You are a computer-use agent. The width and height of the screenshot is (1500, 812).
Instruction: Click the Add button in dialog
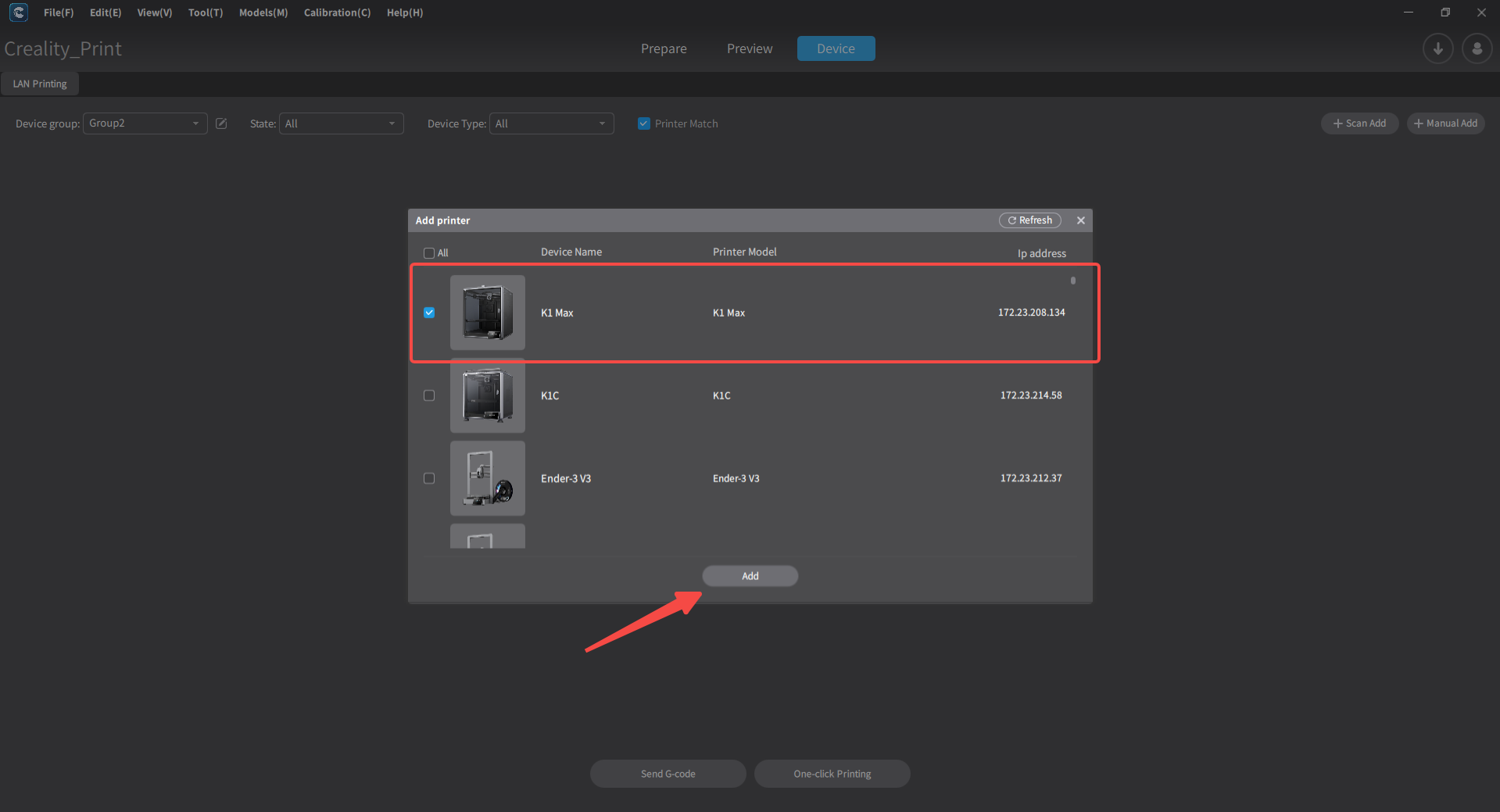750,576
